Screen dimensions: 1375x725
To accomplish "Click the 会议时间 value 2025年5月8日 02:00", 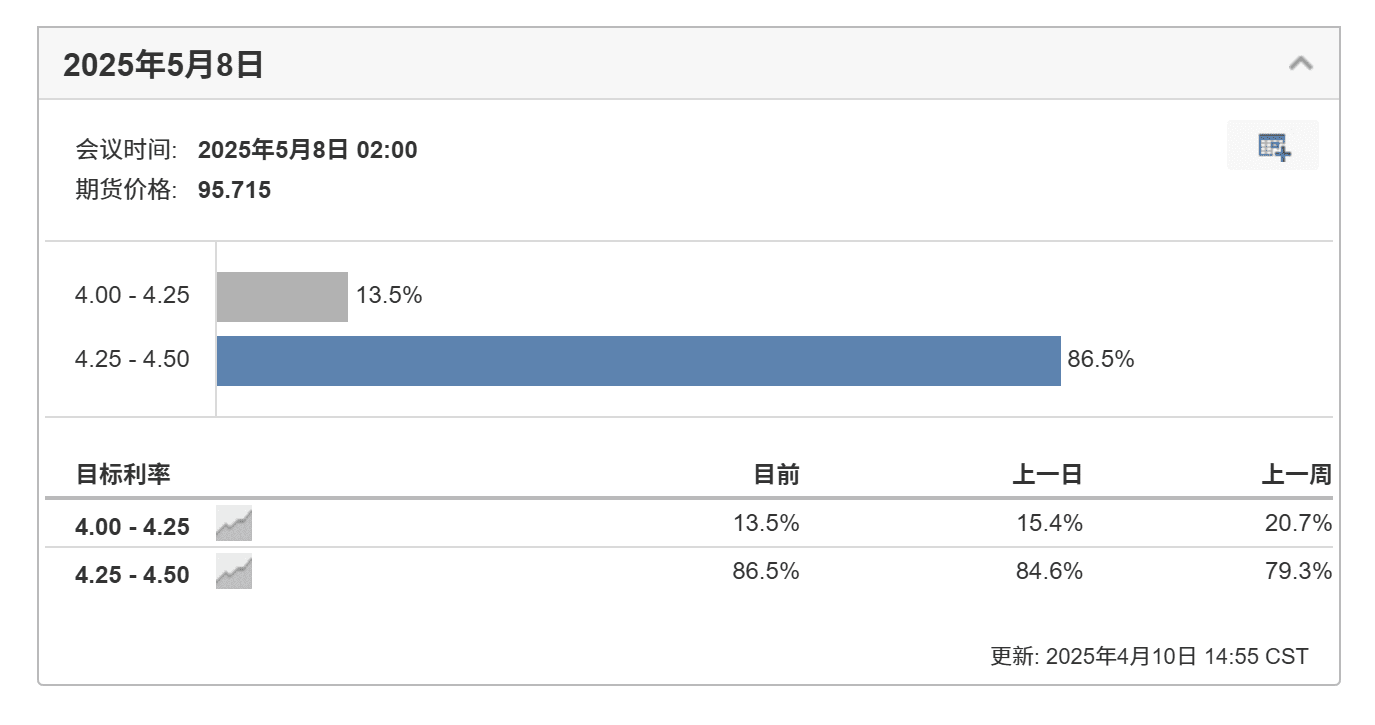I will (x=308, y=150).
